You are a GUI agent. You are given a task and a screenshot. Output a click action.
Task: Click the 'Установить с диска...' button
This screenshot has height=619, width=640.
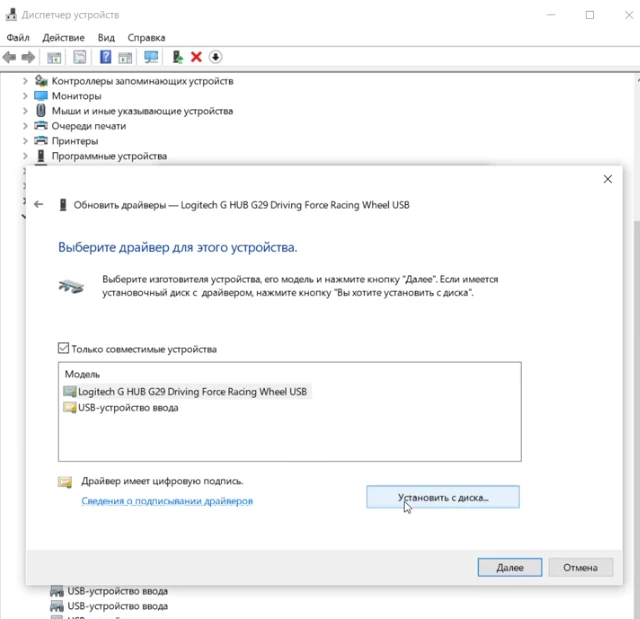[443, 496]
